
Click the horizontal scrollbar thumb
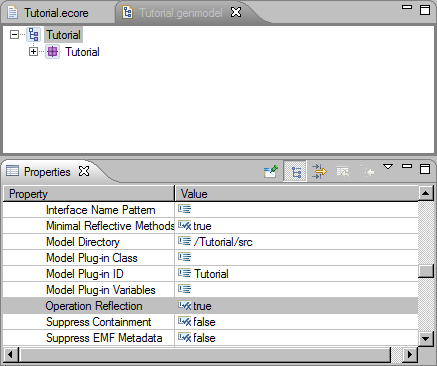(x=205, y=355)
